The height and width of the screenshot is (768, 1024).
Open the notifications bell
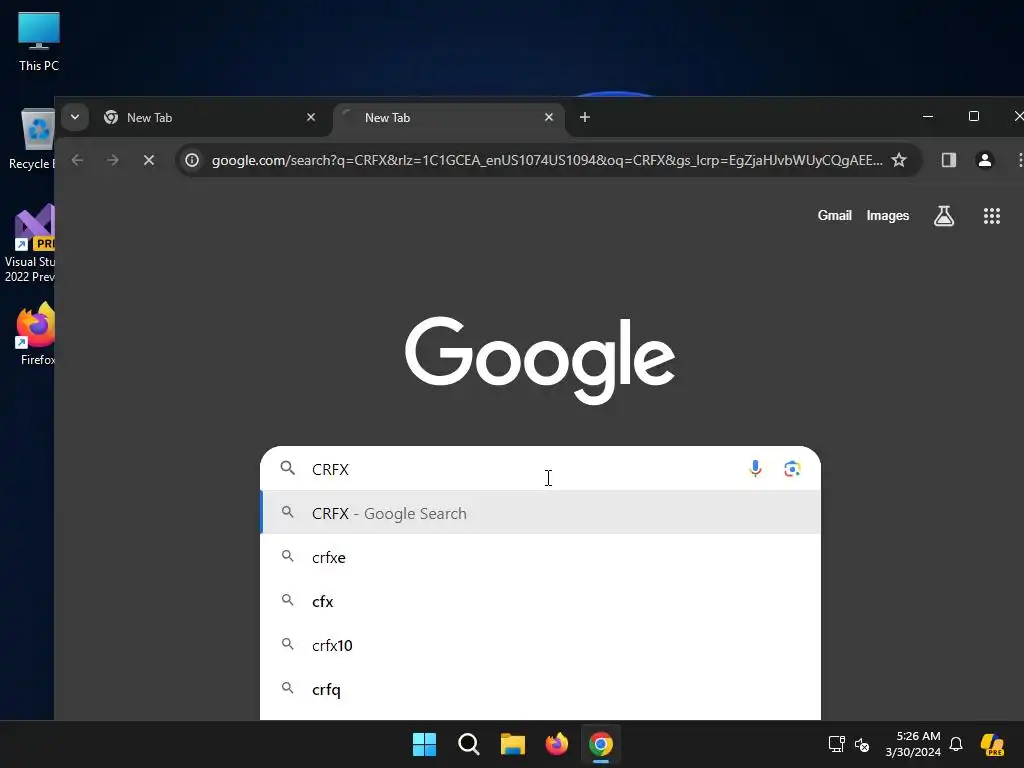(x=956, y=744)
